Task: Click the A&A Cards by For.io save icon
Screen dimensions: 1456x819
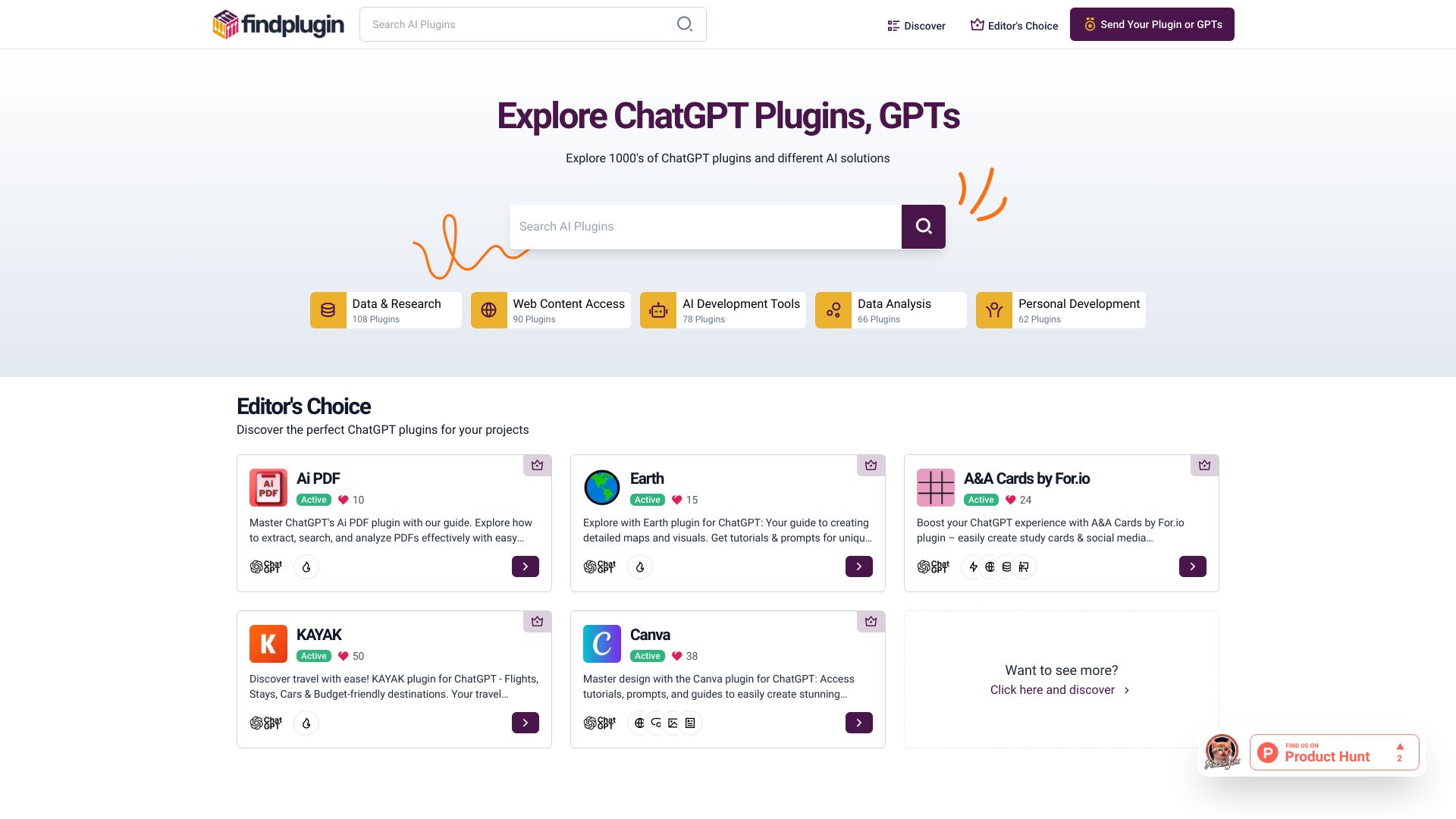Action: click(x=1204, y=465)
